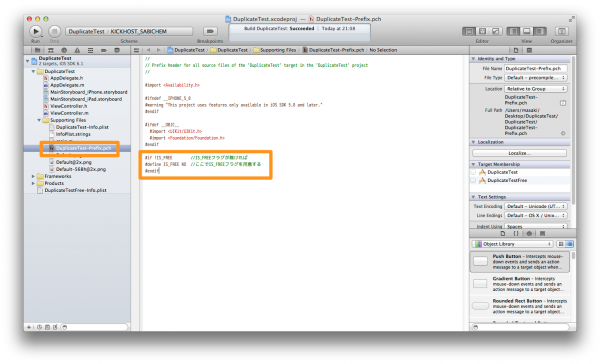Collapse the Text Settings section
600x364 pixels.
click(x=473, y=197)
